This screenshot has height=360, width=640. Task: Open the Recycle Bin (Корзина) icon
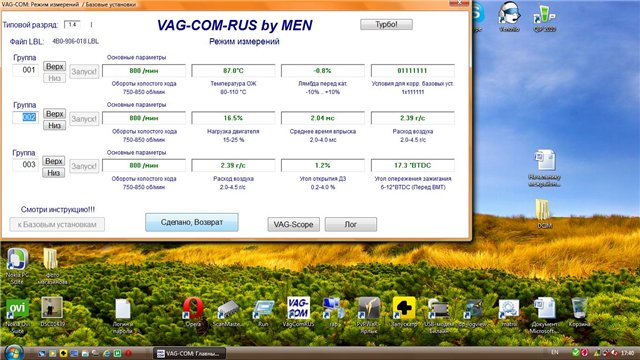click(x=579, y=312)
